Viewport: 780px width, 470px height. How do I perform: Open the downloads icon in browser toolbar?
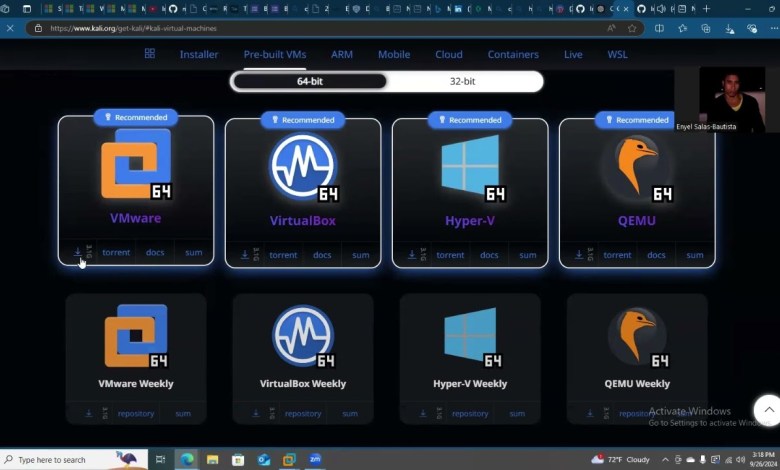[729, 29]
